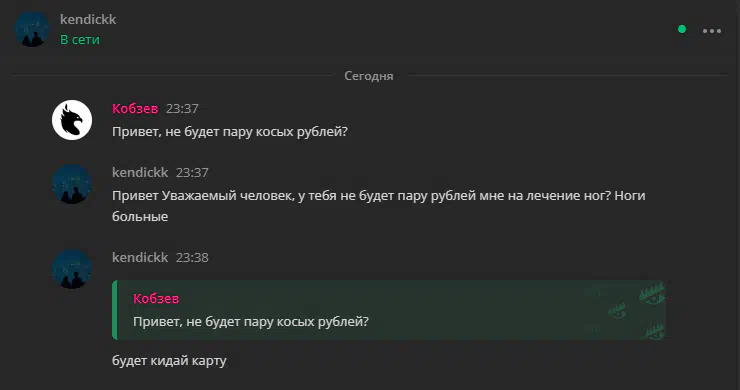The height and width of the screenshot is (390, 740).
Task: Click the kendickk sender name at 23:37
Action: coord(140,172)
